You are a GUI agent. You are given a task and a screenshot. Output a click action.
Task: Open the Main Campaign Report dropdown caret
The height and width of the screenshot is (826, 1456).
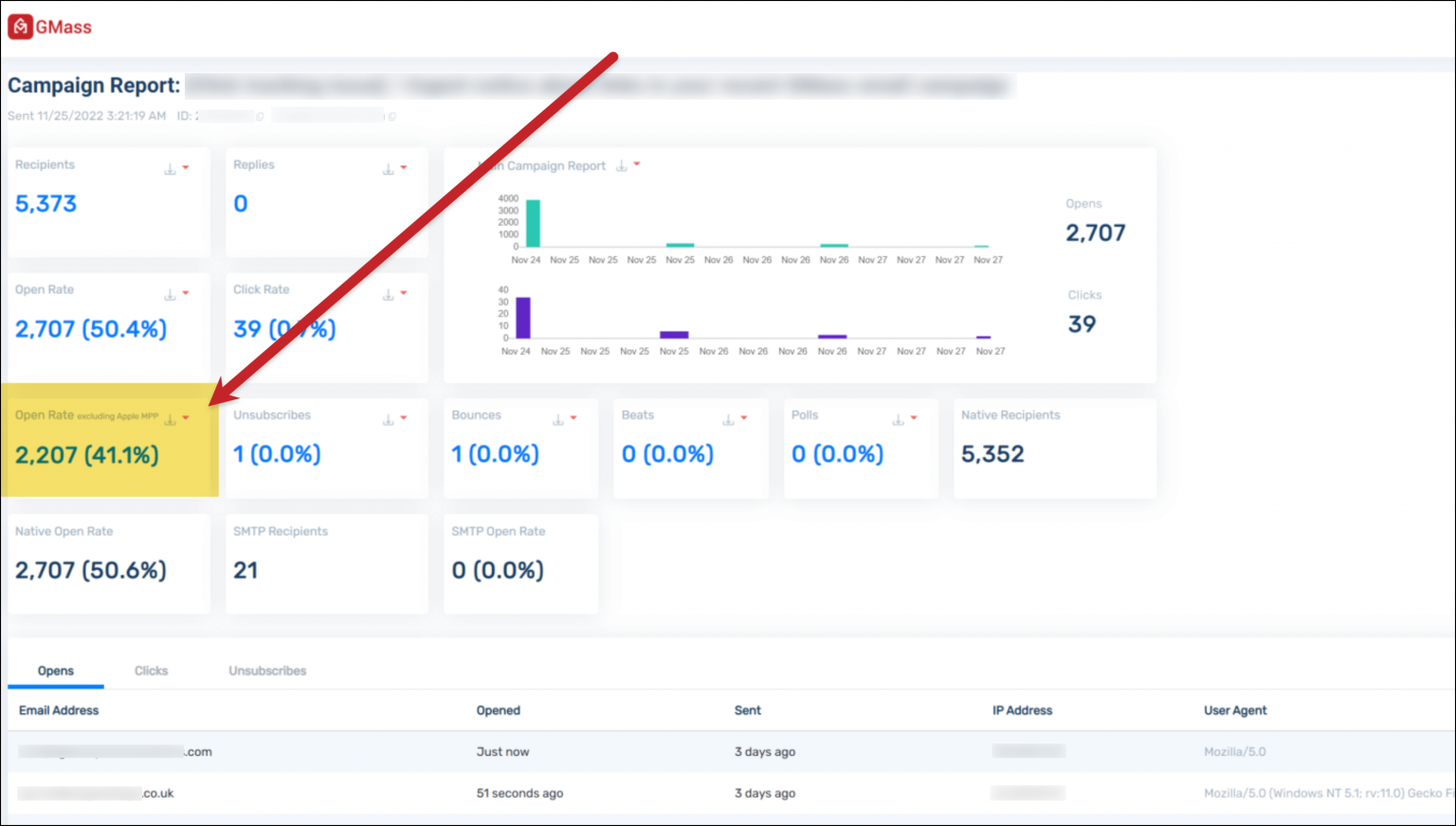(637, 165)
